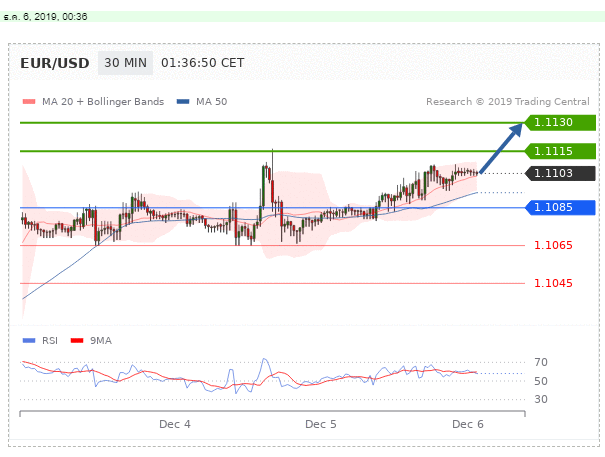Click the Dec 4 date axis label
The height and width of the screenshot is (457, 605).
click(x=175, y=425)
